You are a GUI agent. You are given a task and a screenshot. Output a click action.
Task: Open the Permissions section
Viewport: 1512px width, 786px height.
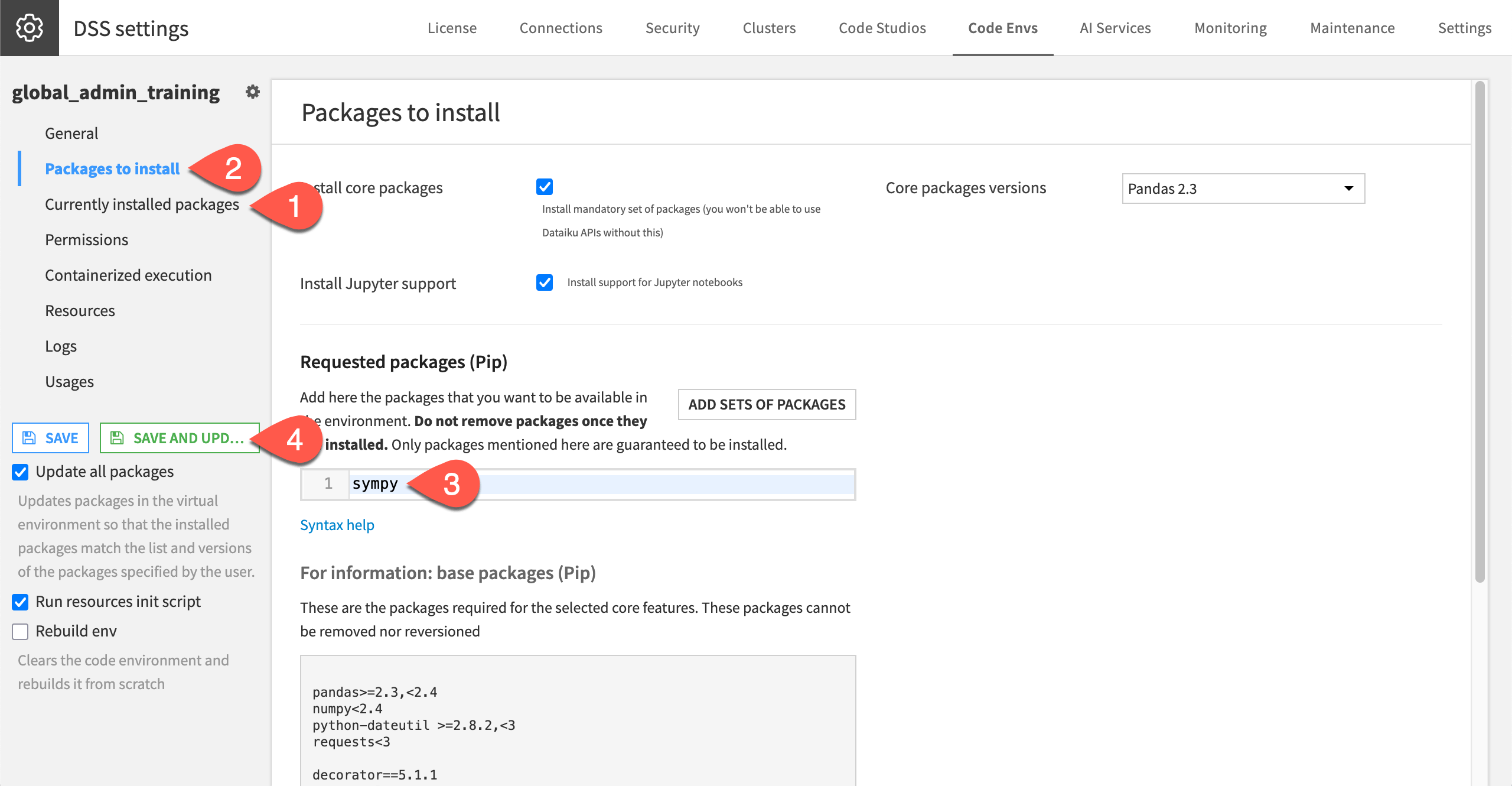pyautogui.click(x=86, y=239)
